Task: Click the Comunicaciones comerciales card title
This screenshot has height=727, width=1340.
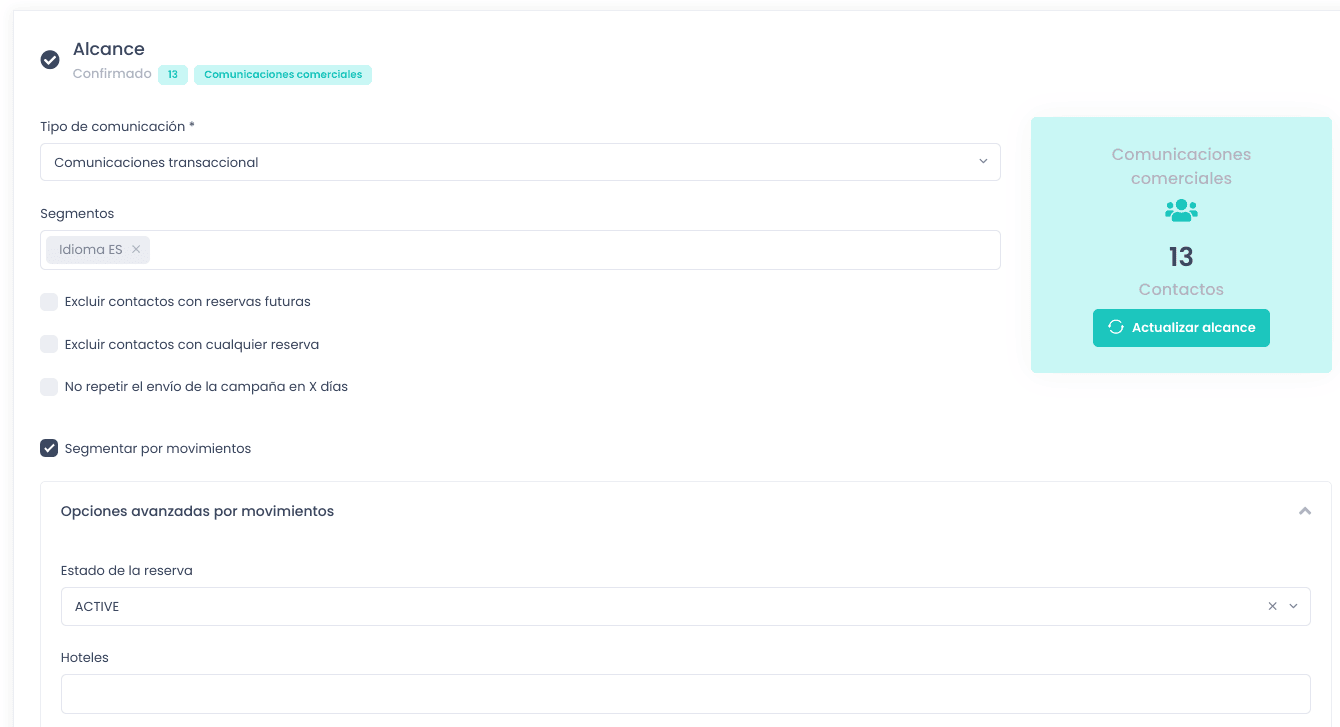Action: (x=1181, y=166)
